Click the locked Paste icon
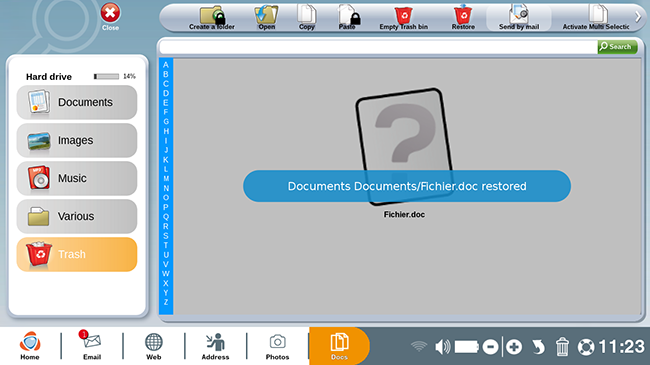The width and height of the screenshot is (650, 365). coord(348,18)
